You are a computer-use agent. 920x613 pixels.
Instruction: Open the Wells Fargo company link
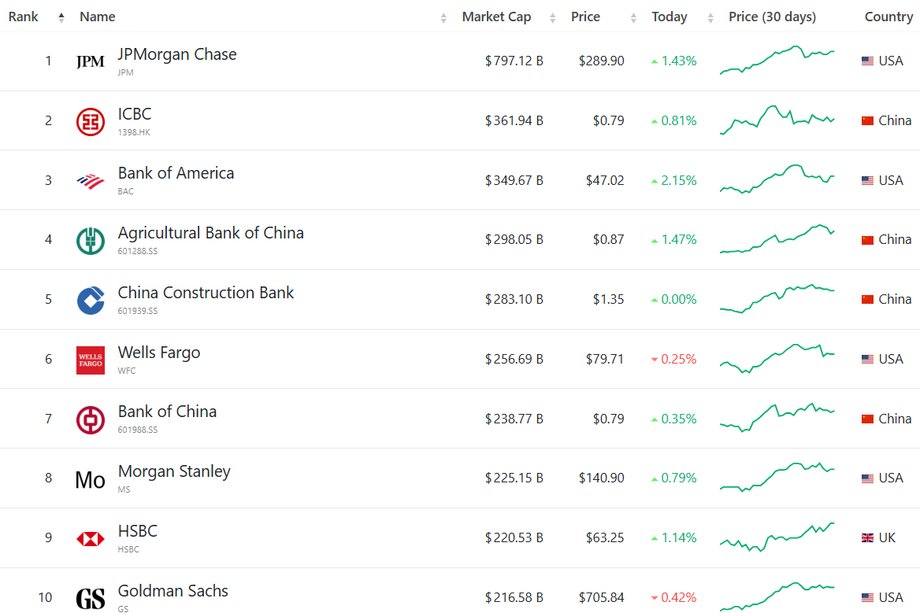[x=158, y=352]
